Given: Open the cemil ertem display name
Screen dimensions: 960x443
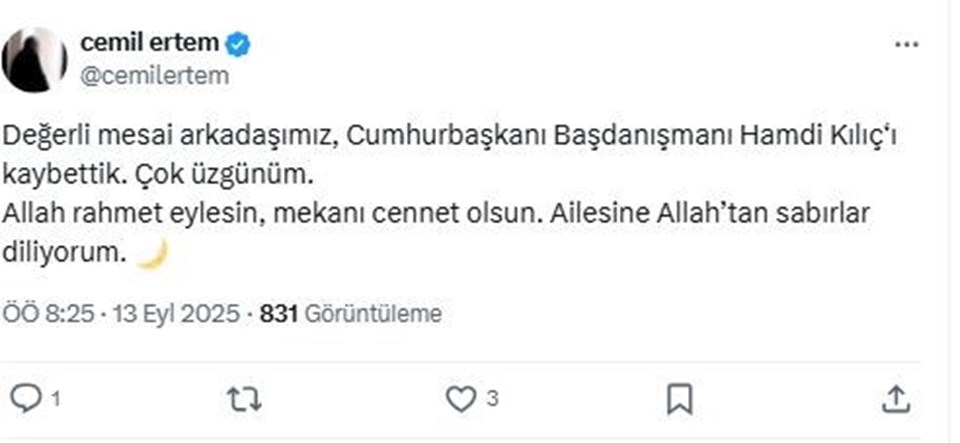Looking at the screenshot, I should 149,43.
